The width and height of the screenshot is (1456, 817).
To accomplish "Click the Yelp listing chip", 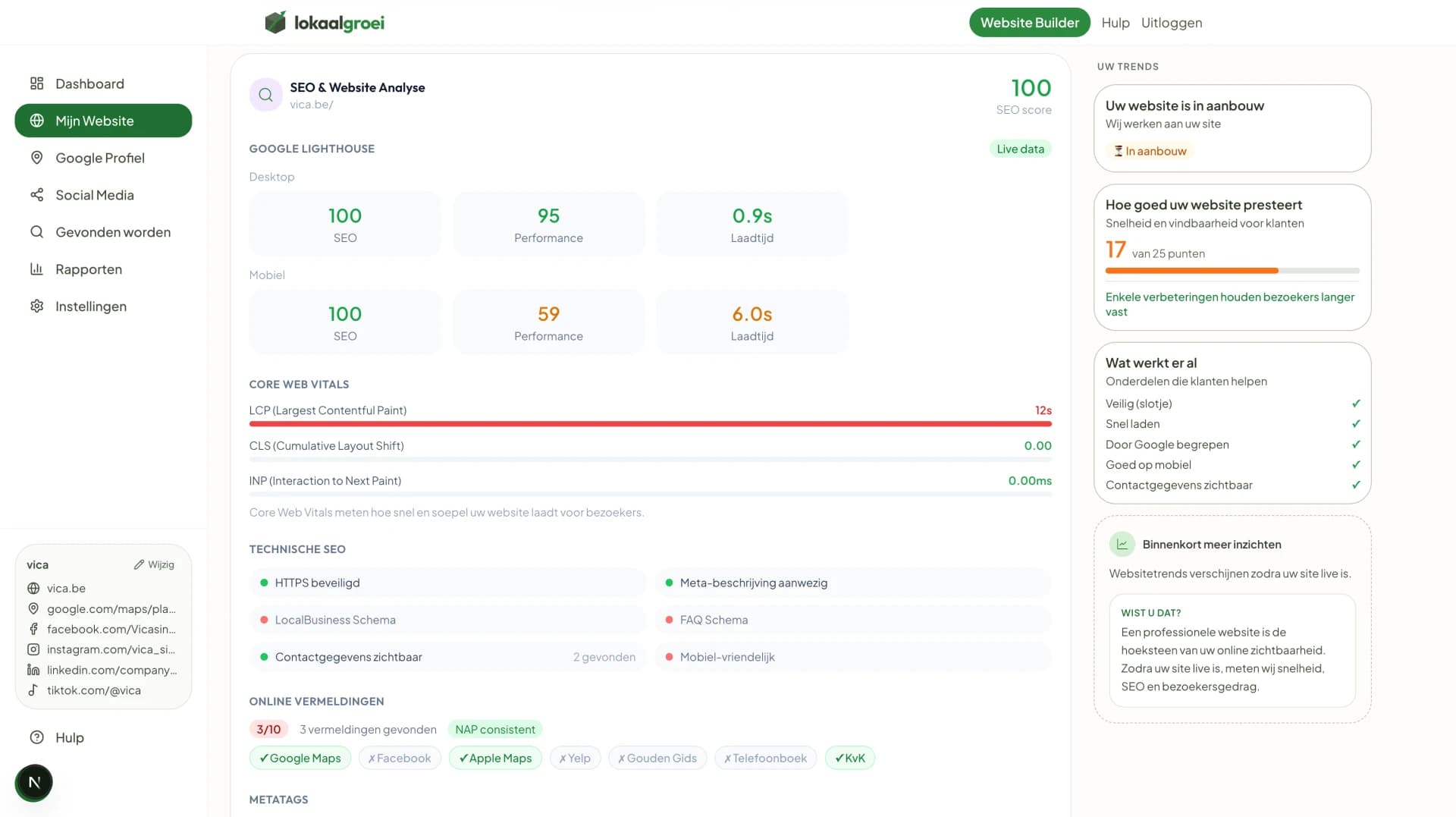I will (575, 759).
